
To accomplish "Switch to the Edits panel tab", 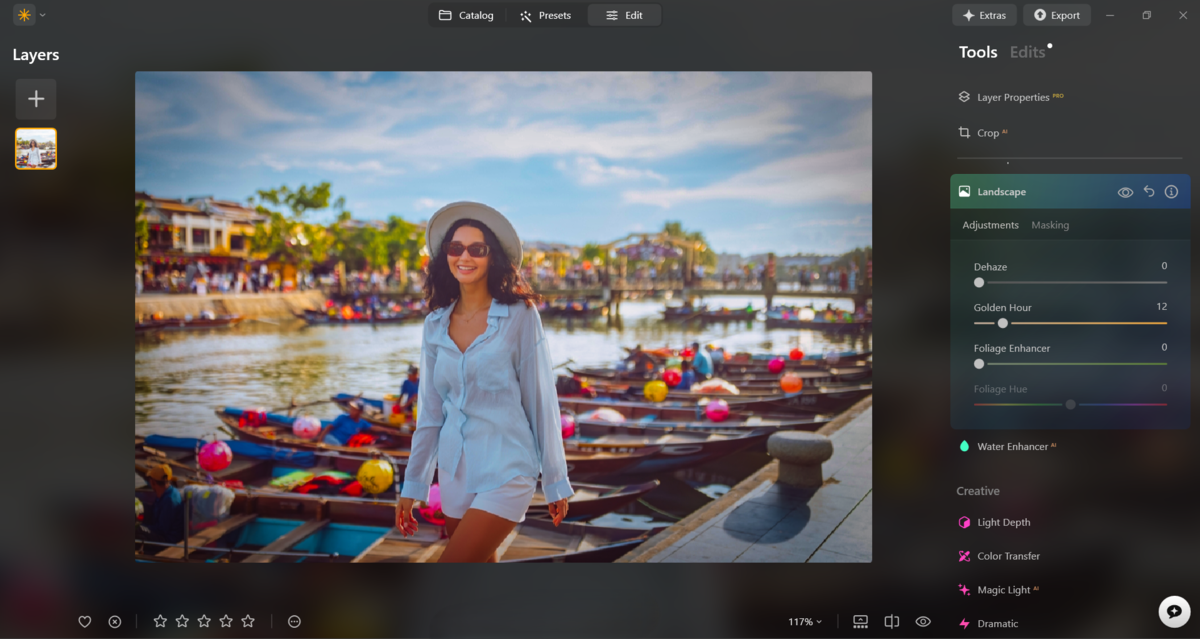I will point(1027,53).
